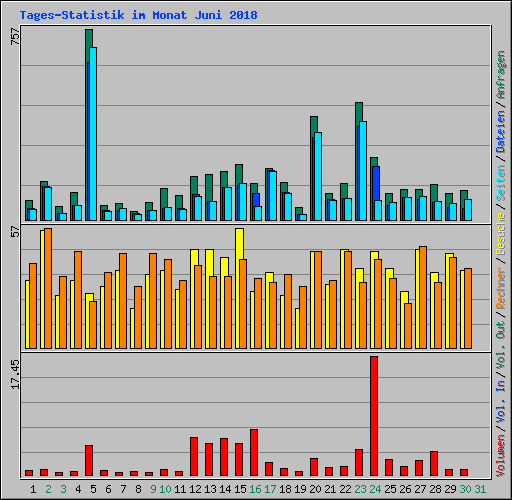Click day label '1' on the x-axis
The image size is (512, 500).
click(33, 489)
